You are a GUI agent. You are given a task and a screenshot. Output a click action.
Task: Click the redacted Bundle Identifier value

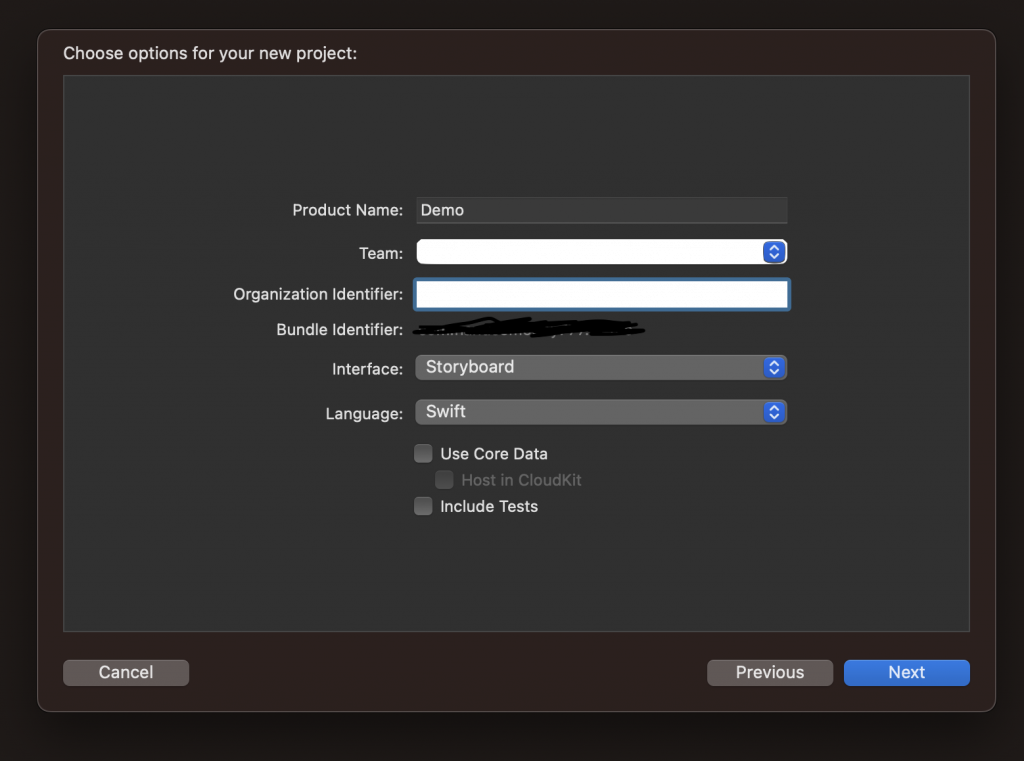[x=530, y=328]
